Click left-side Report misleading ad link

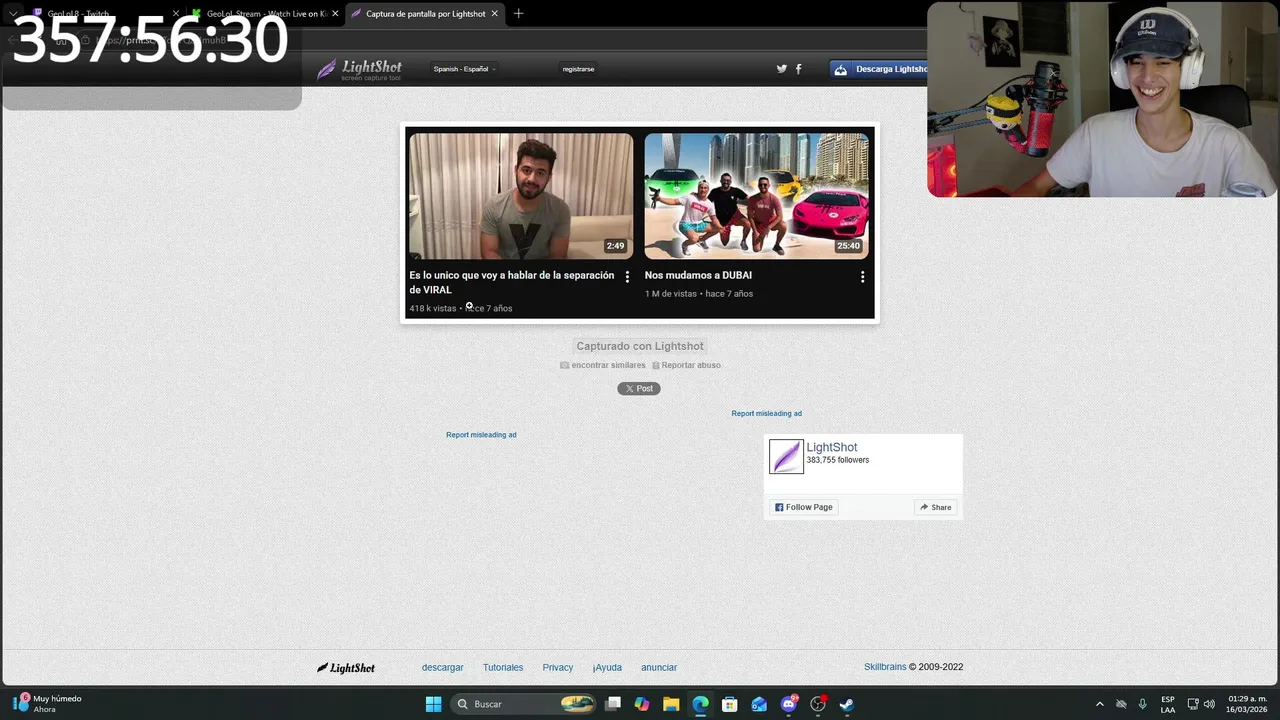pyautogui.click(x=481, y=435)
